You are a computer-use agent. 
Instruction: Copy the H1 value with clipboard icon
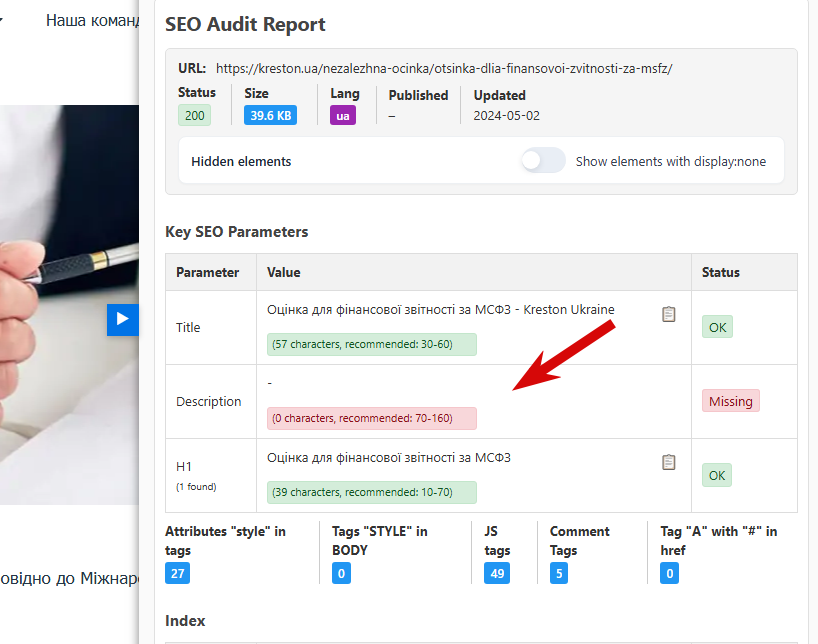tap(669, 462)
